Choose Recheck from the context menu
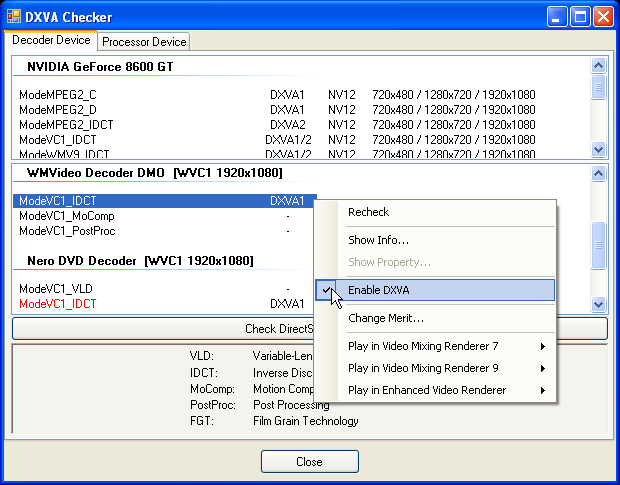This screenshot has width=620, height=485. 435,212
